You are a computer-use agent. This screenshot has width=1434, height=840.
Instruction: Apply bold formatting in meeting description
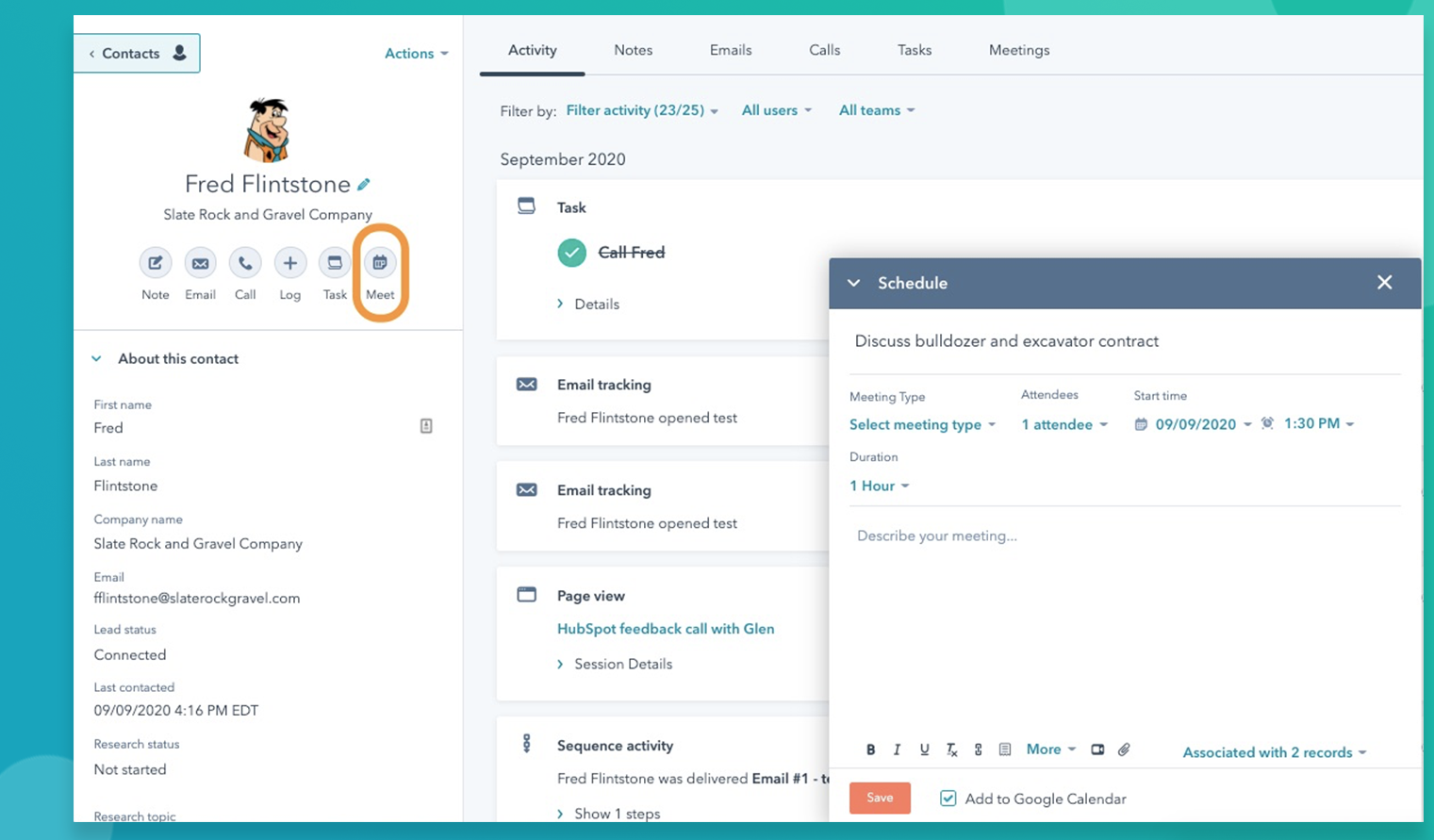point(870,749)
